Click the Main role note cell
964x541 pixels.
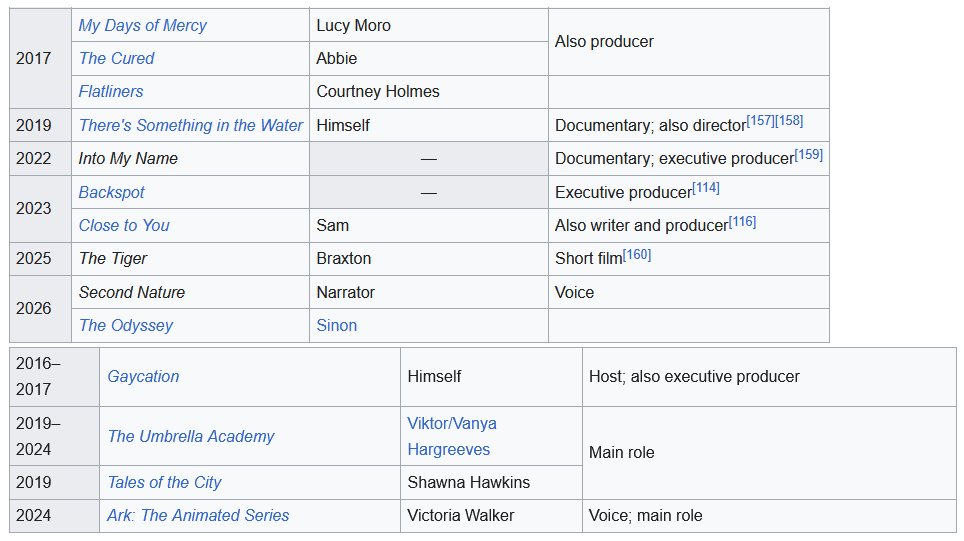point(769,452)
